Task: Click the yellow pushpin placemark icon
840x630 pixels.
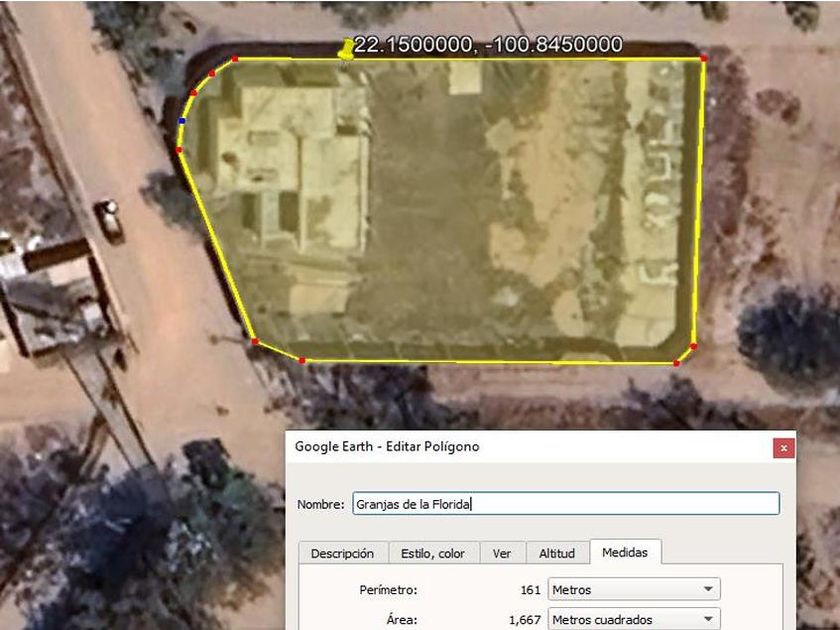Action: (x=346, y=48)
